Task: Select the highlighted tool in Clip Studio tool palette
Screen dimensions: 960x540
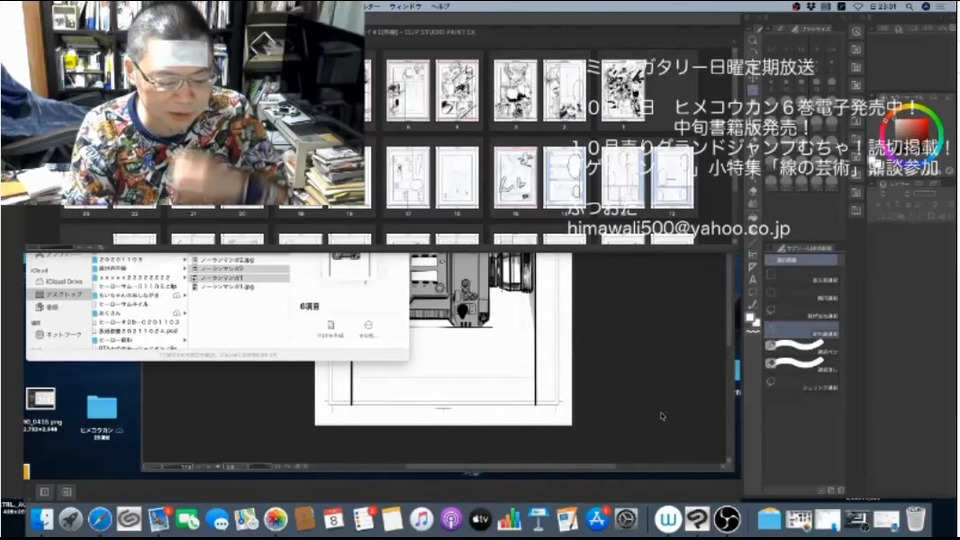Action: point(752,91)
